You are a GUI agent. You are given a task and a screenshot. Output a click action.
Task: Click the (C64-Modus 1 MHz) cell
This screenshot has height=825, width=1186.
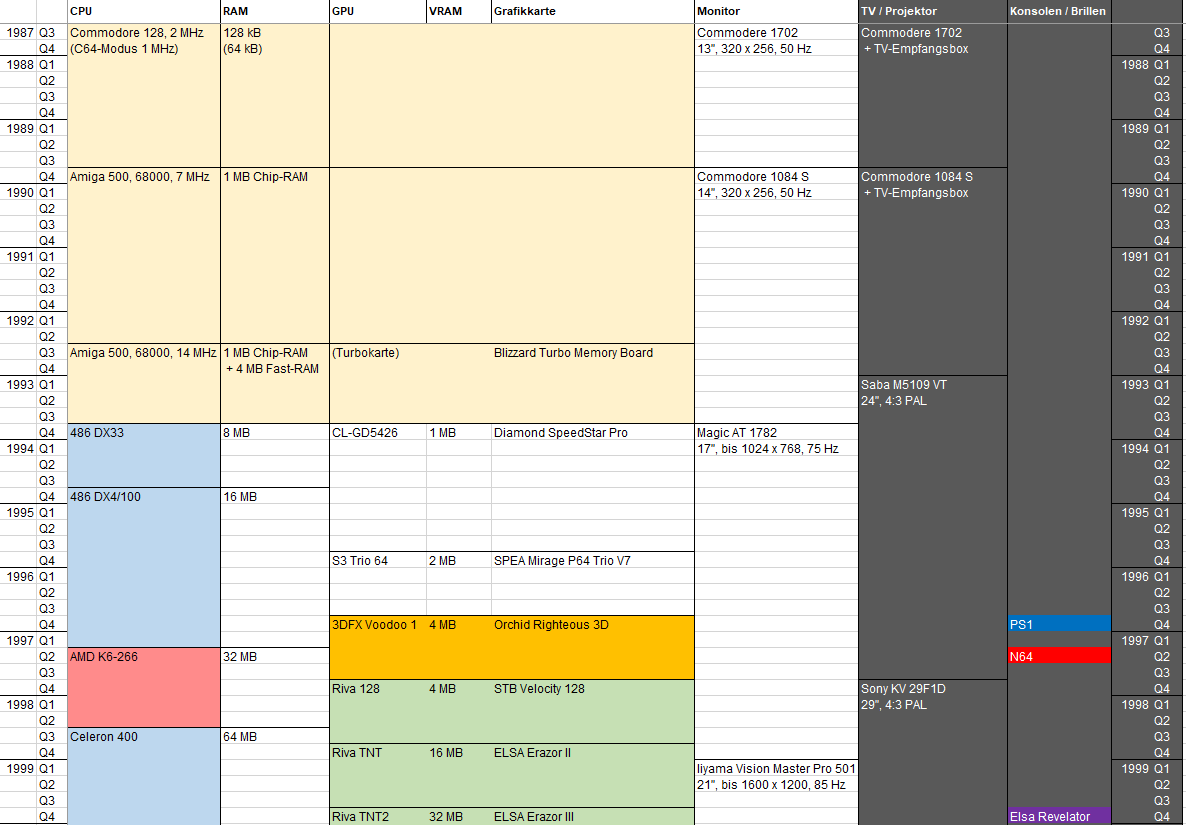144,48
